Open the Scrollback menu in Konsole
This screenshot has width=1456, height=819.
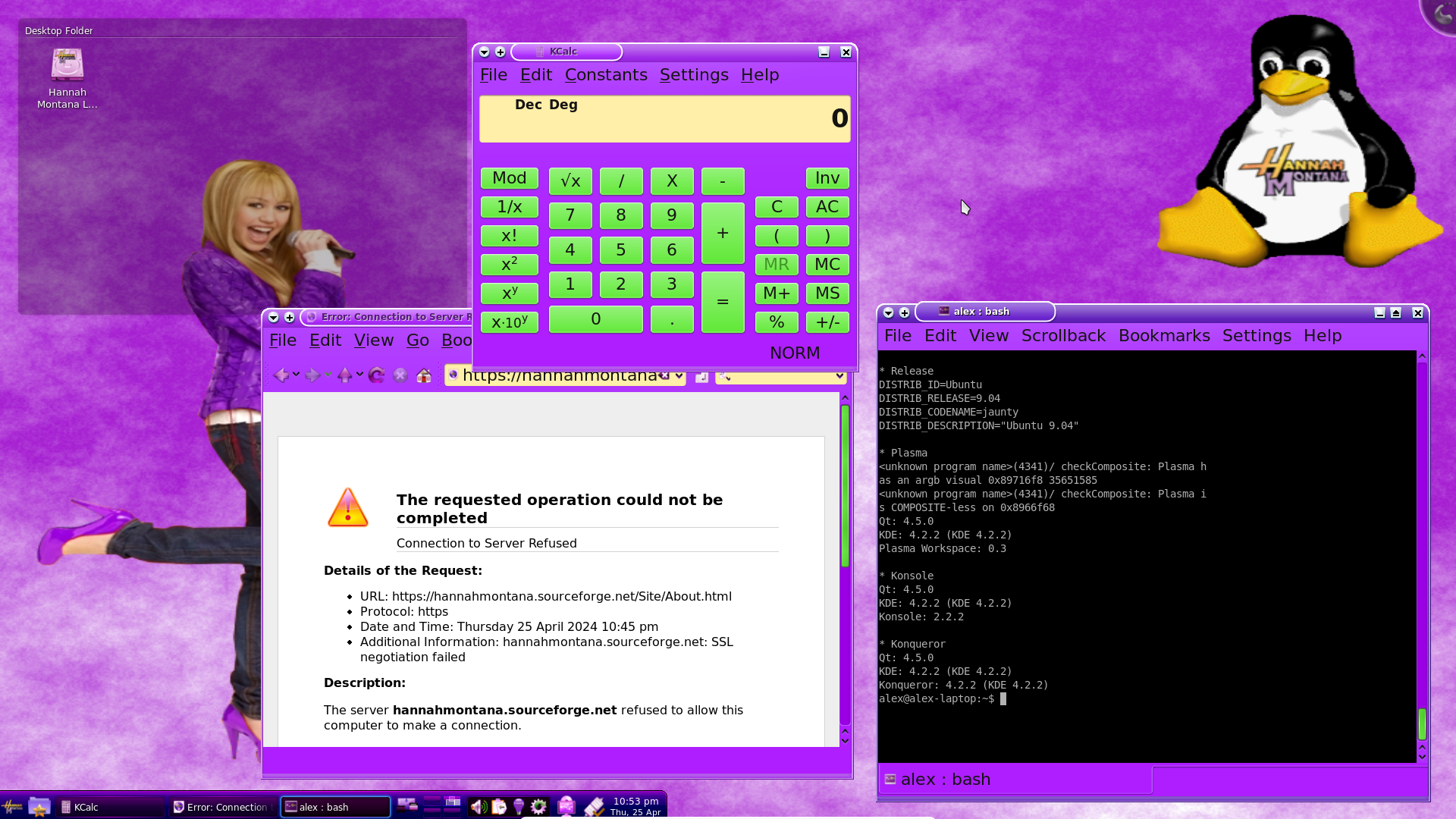[x=1063, y=336]
